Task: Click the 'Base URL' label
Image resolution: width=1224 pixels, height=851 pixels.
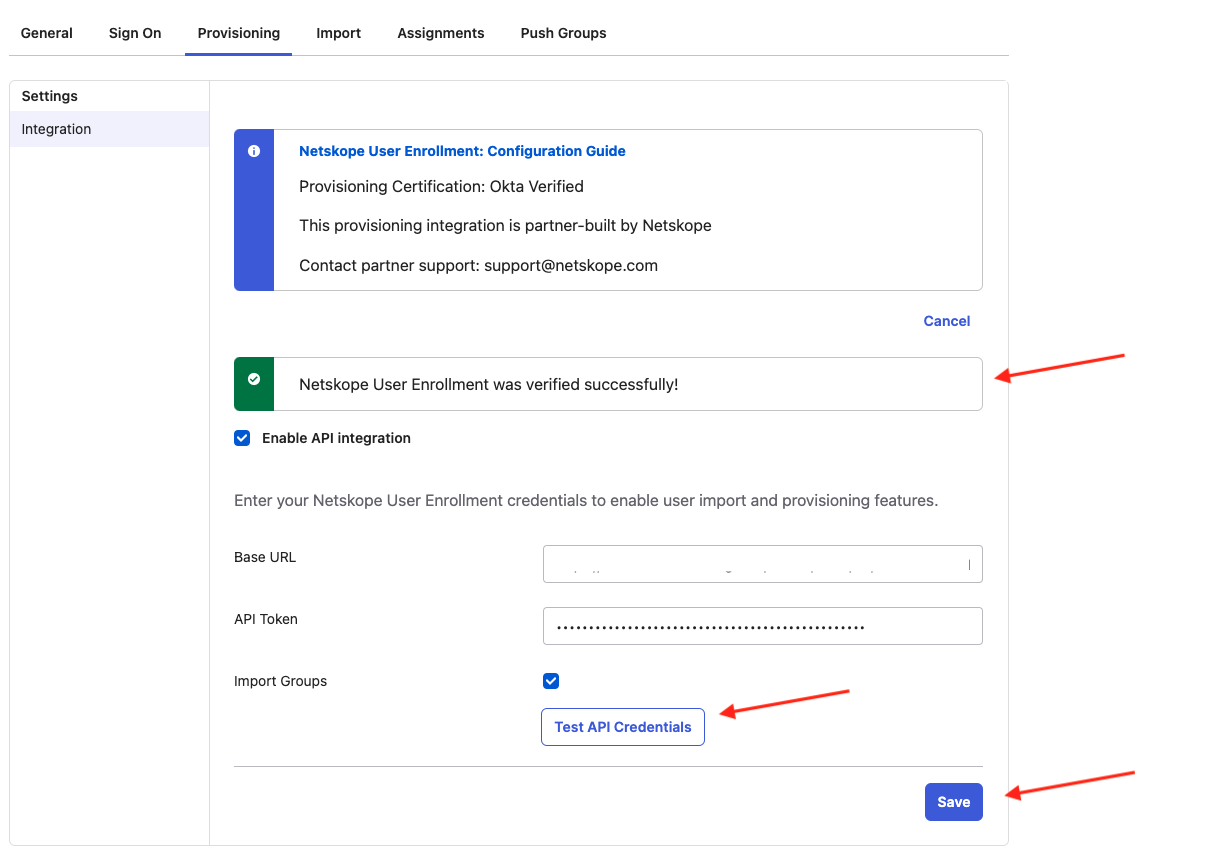Action: click(265, 557)
